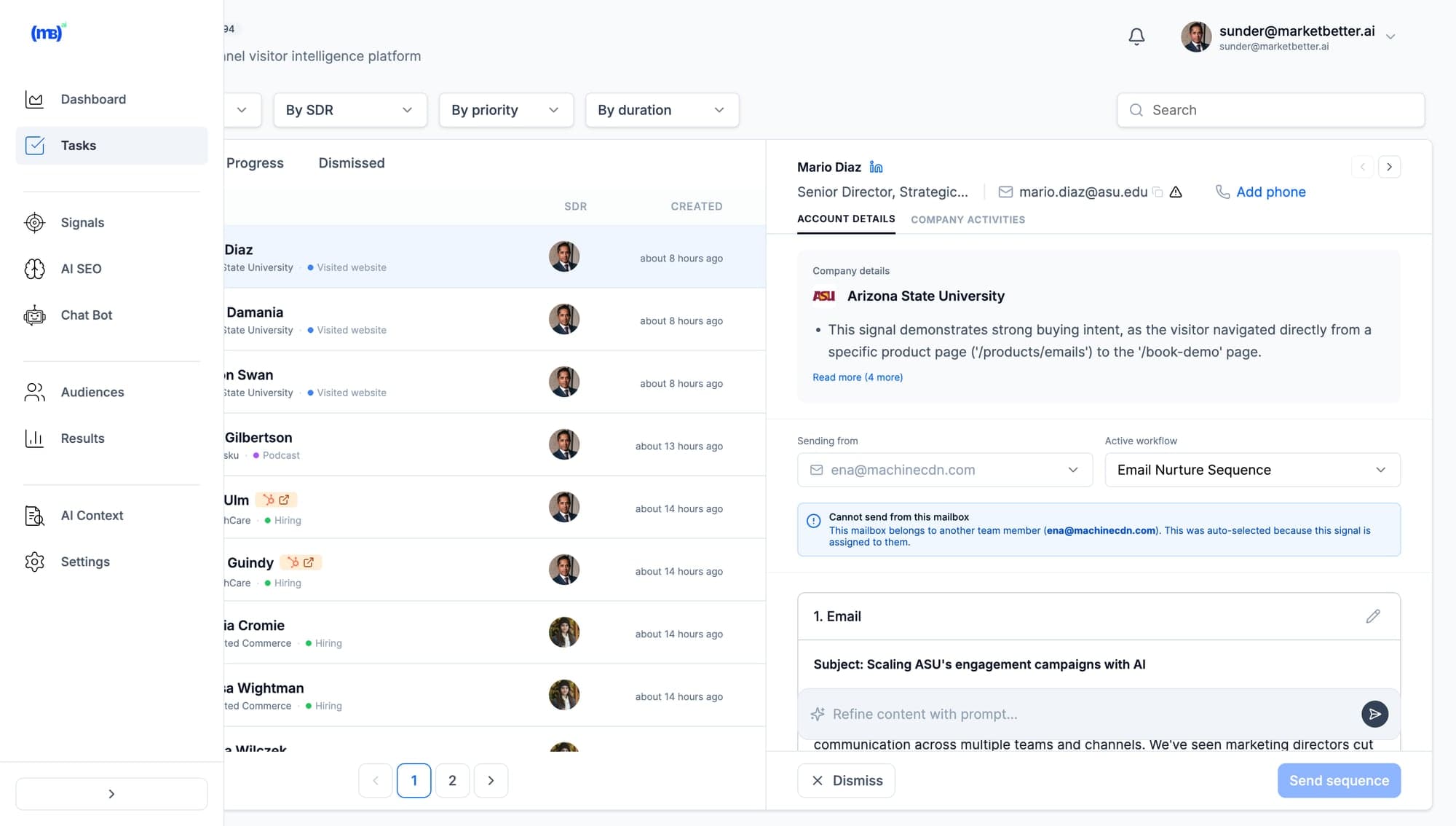Open the Dismissed tab
The width and height of the screenshot is (1456, 826).
[352, 162]
